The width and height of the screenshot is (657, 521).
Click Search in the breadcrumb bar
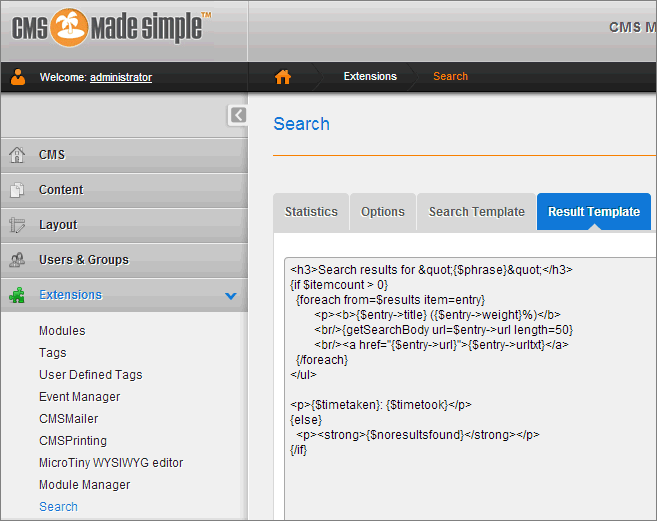click(x=450, y=76)
